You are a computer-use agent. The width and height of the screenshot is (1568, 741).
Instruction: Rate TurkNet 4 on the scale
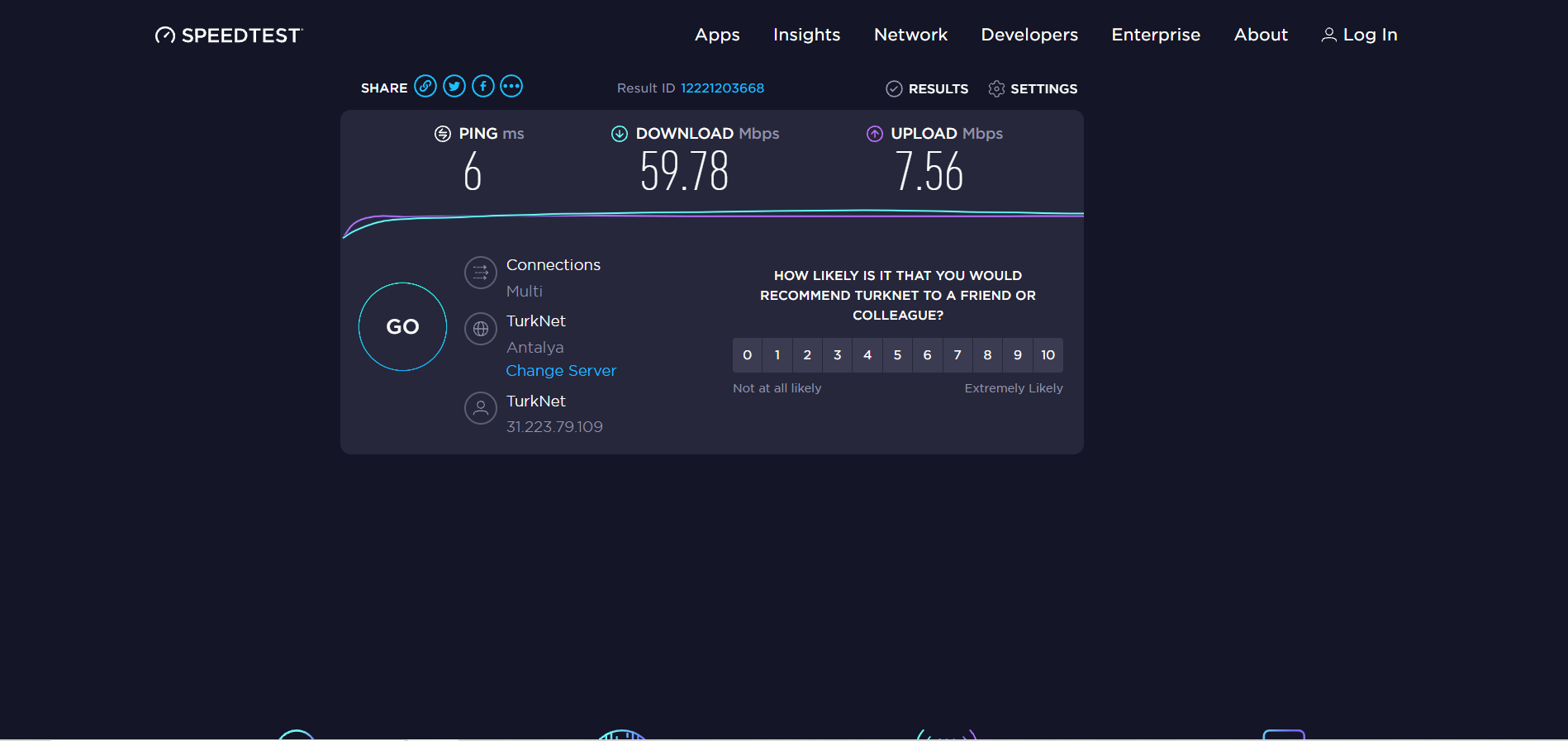(x=867, y=355)
